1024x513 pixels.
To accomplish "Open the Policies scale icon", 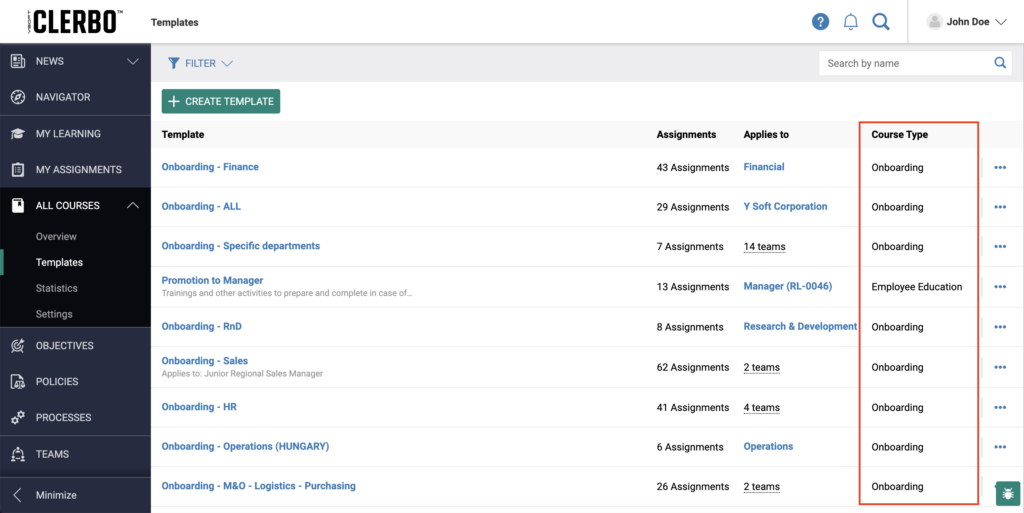I will coord(18,382).
